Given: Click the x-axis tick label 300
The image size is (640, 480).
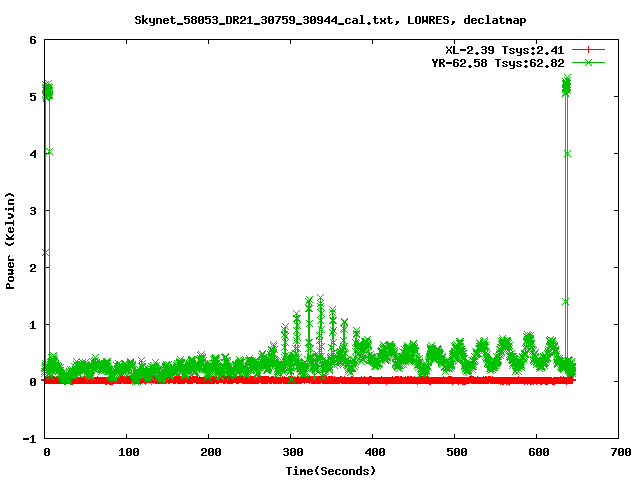Looking at the screenshot, I should tap(293, 452).
